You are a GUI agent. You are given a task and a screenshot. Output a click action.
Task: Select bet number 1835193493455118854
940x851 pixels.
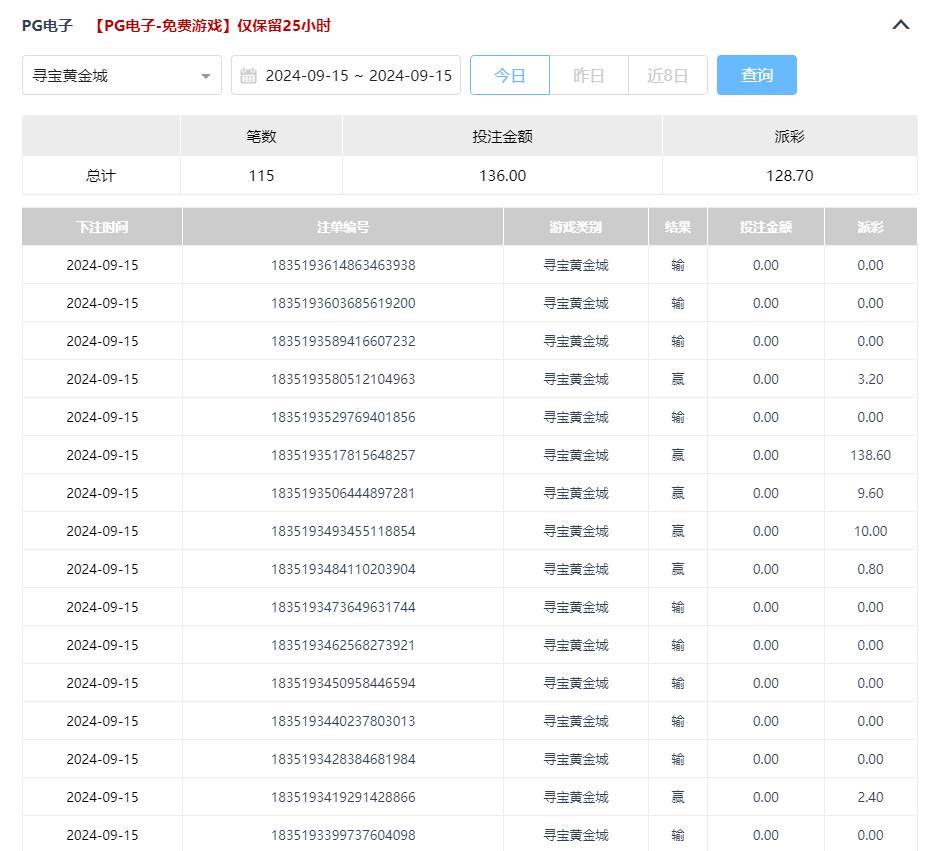coord(342,531)
